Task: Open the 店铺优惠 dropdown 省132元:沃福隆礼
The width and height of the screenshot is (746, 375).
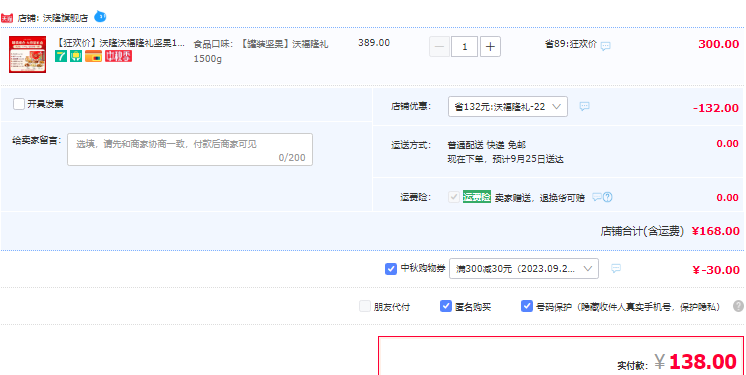Action: (x=508, y=107)
